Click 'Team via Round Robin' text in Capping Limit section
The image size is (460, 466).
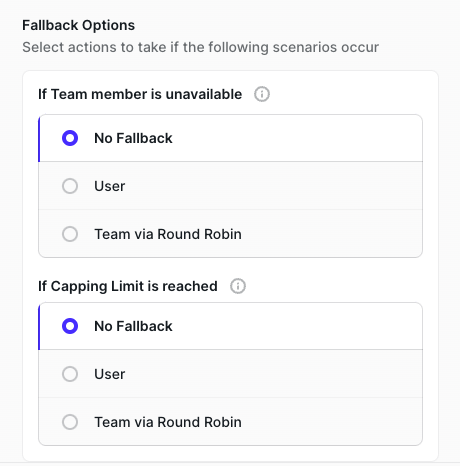(168, 422)
